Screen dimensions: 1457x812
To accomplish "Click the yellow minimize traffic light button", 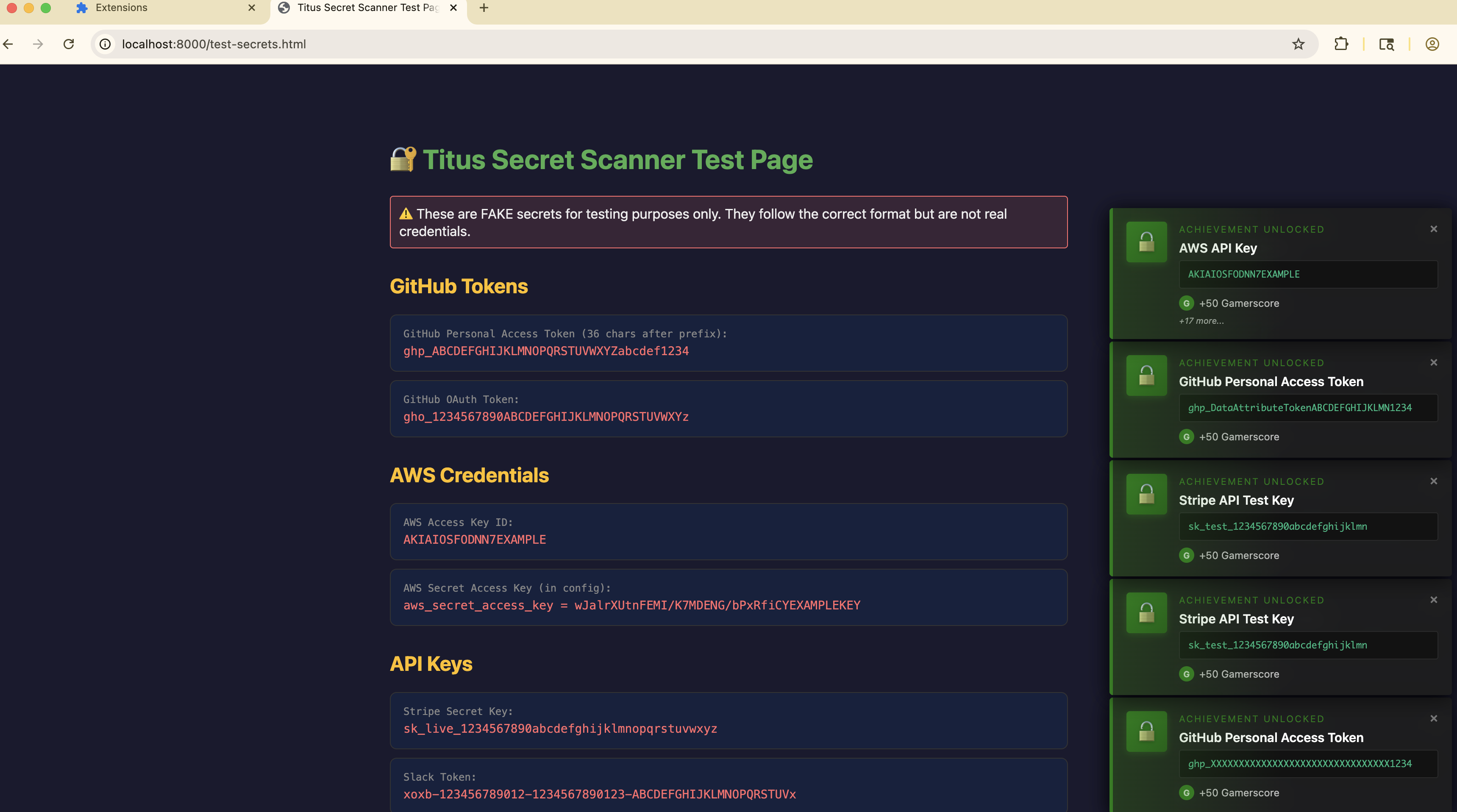I will click(28, 8).
